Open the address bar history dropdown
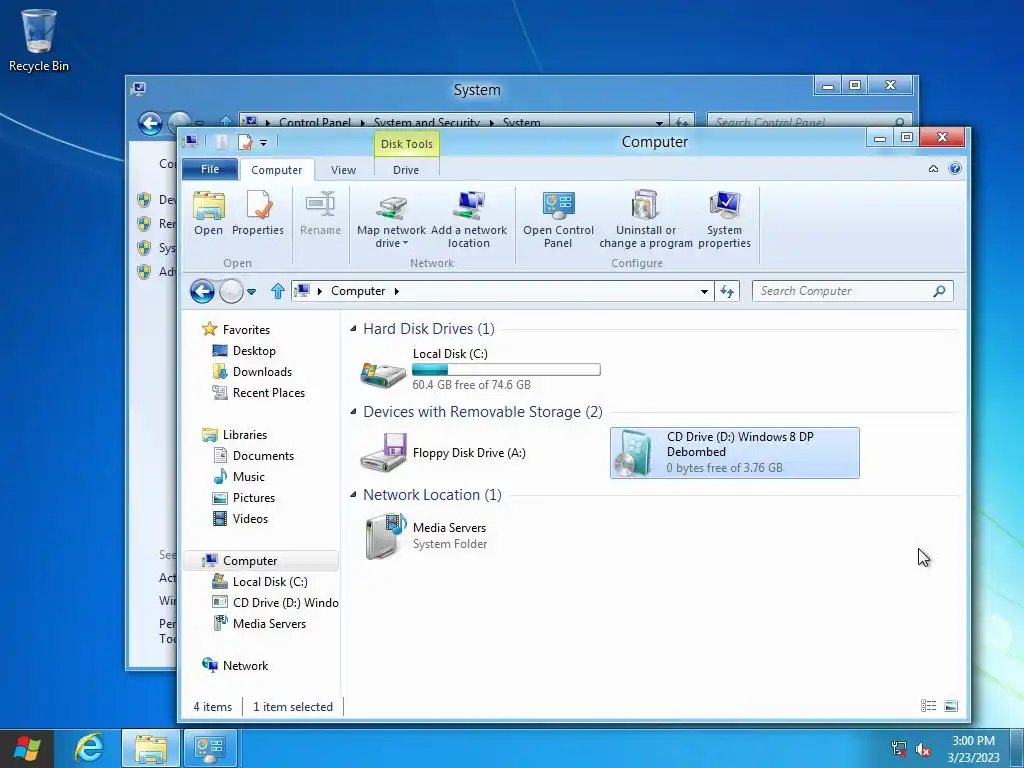The width and height of the screenshot is (1024, 768). [x=704, y=291]
